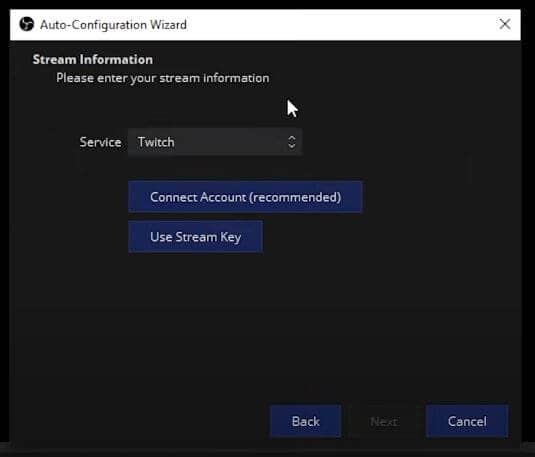The width and height of the screenshot is (535, 457).
Task: Pick stream key entry instead of account login
Action: point(196,237)
